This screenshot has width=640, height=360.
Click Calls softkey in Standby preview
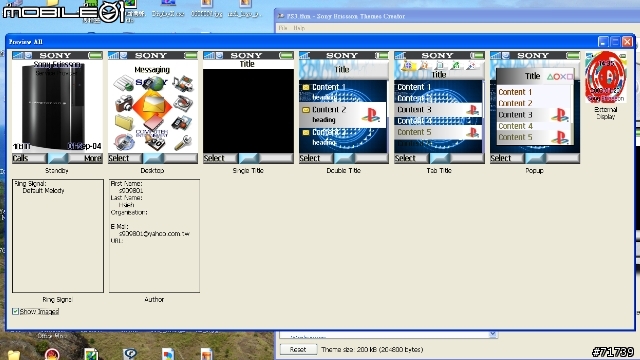(20, 158)
